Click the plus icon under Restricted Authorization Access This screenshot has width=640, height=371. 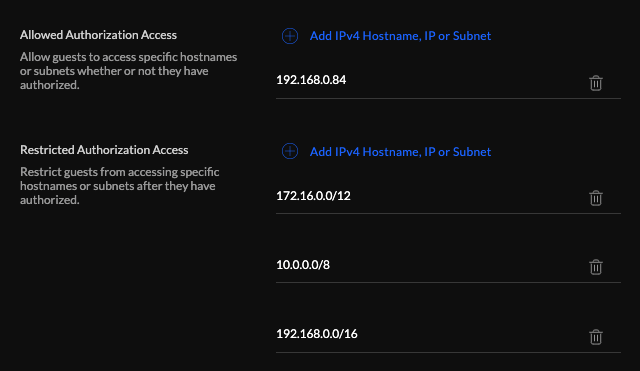[x=290, y=151]
